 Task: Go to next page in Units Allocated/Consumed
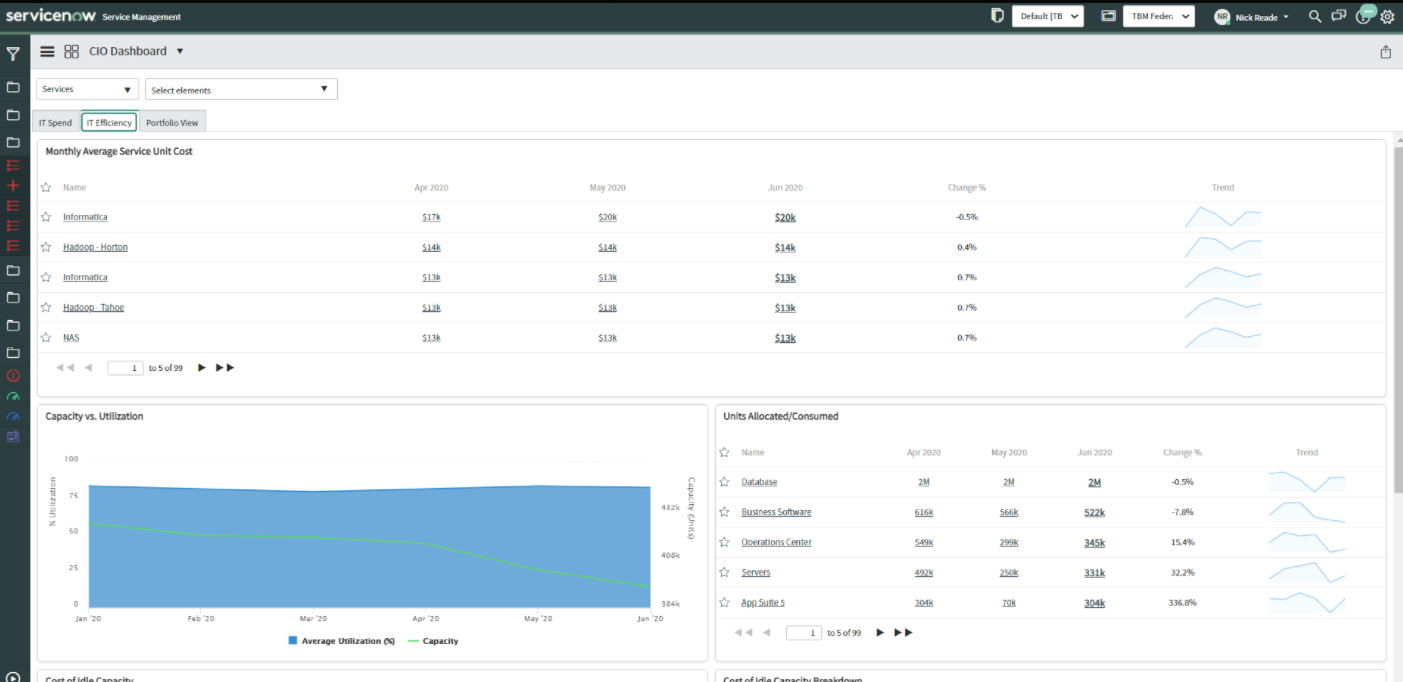pyautogui.click(x=880, y=633)
